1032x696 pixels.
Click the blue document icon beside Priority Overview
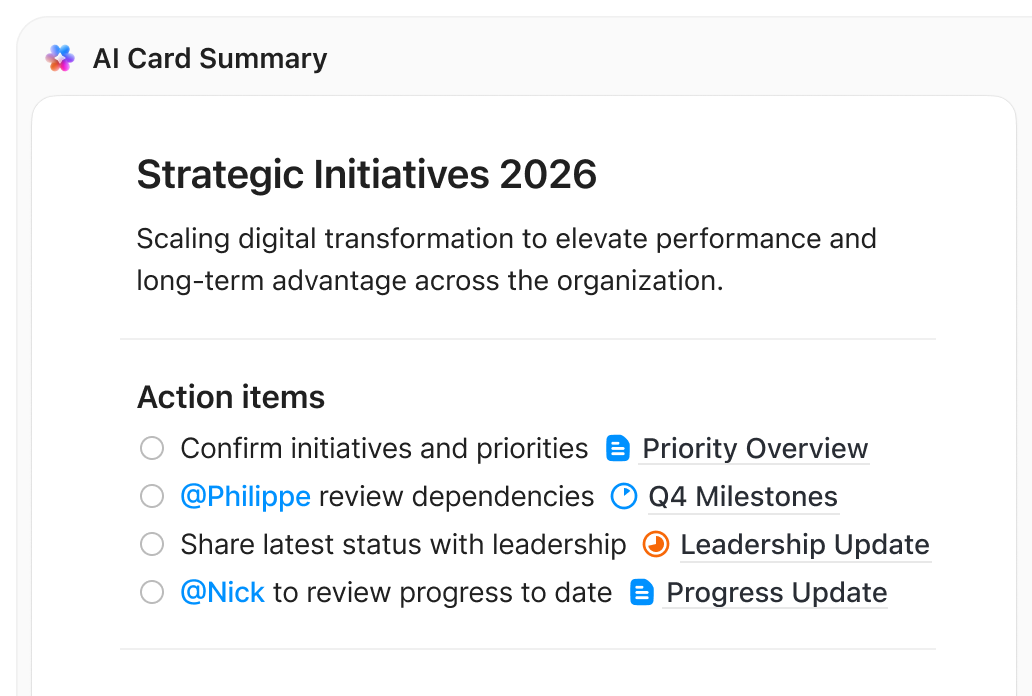tap(616, 448)
